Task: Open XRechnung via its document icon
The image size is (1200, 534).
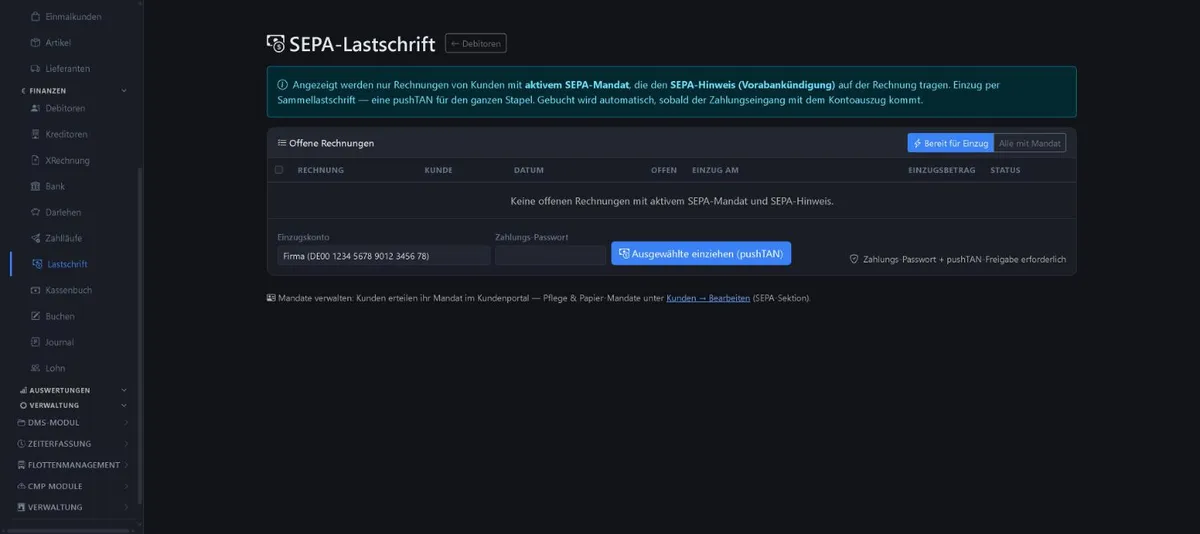Action: 36,160
